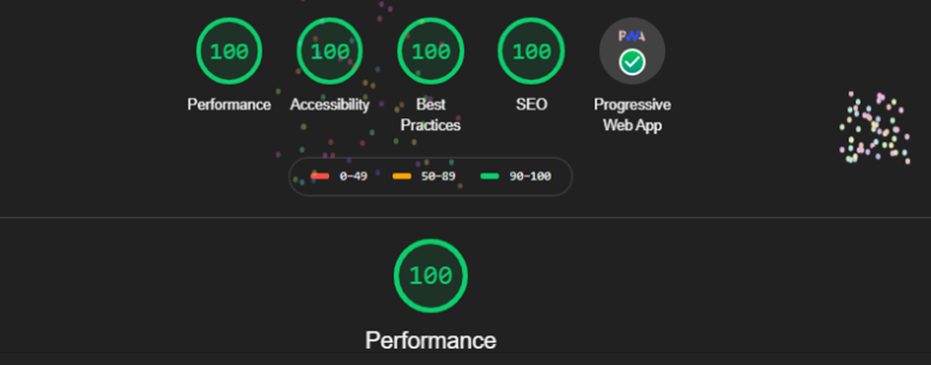Click the red 0-49 legend swatch

320,176
